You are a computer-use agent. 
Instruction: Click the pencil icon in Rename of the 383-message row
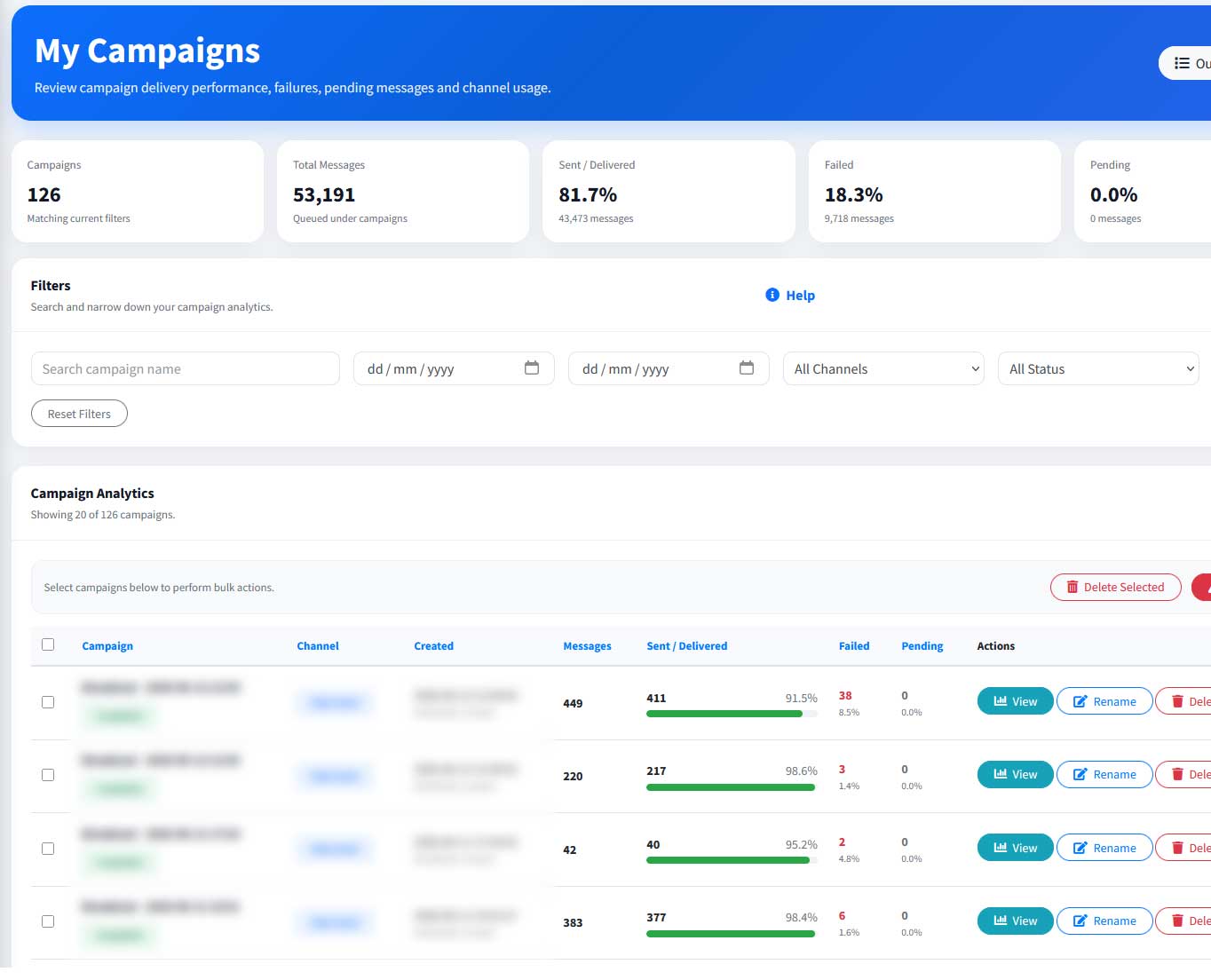click(x=1080, y=921)
